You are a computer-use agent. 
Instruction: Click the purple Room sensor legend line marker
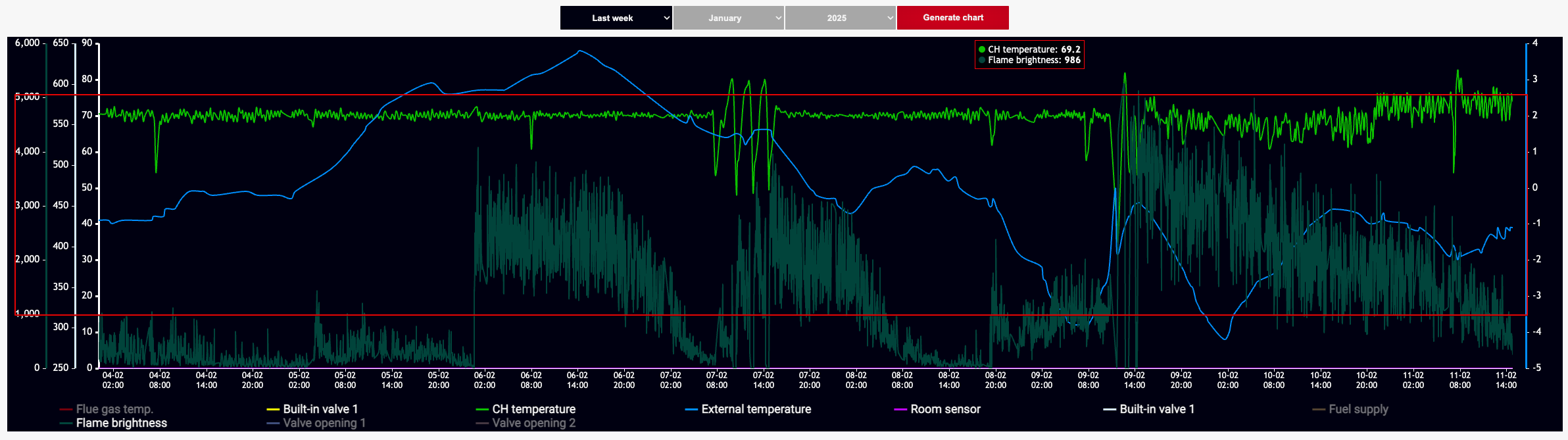pos(900,409)
